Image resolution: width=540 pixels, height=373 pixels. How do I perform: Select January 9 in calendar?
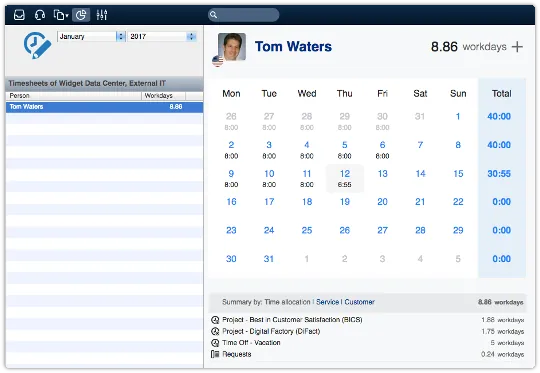pos(231,178)
